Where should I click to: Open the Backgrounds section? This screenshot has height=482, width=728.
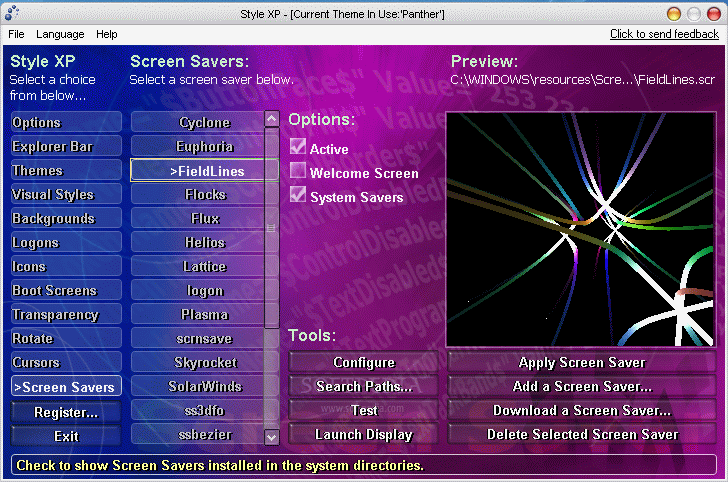coord(66,218)
